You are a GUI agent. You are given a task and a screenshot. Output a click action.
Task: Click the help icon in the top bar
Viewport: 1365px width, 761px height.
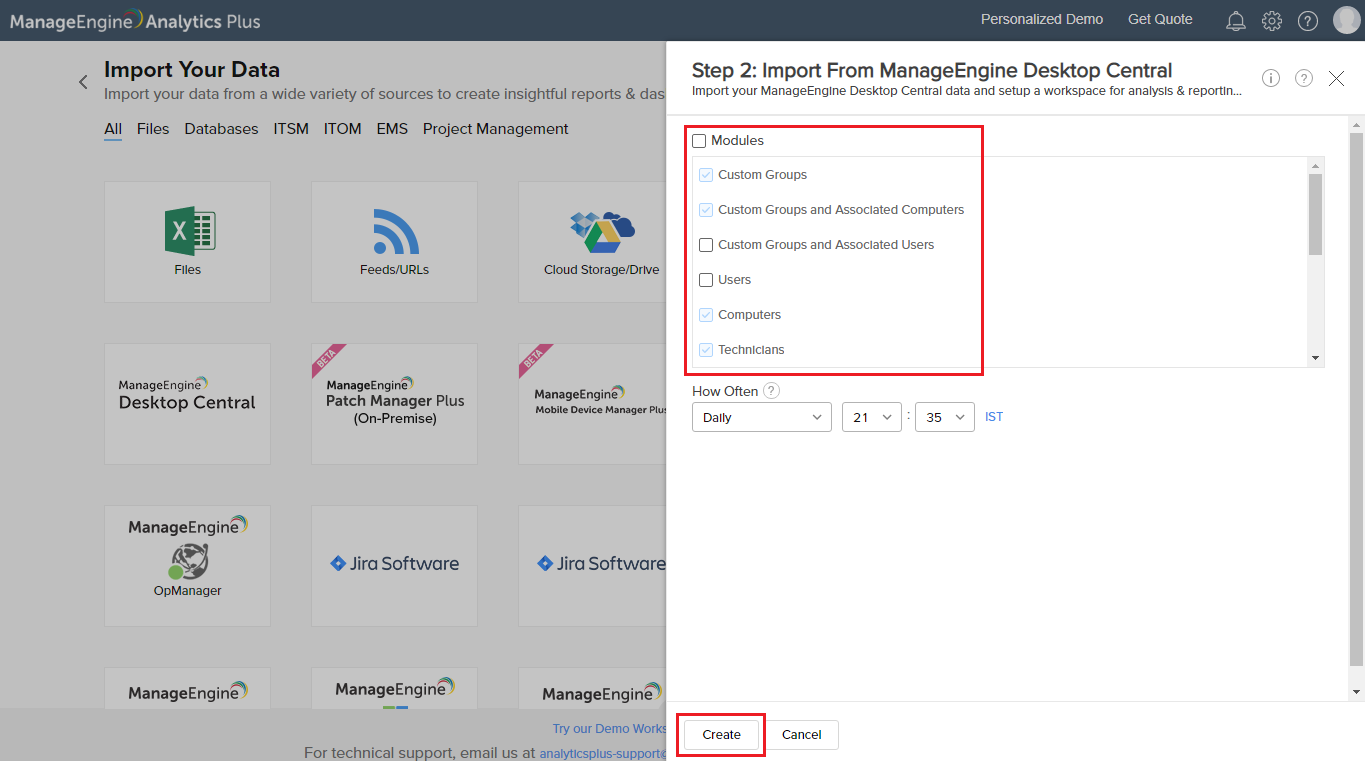(x=1308, y=20)
